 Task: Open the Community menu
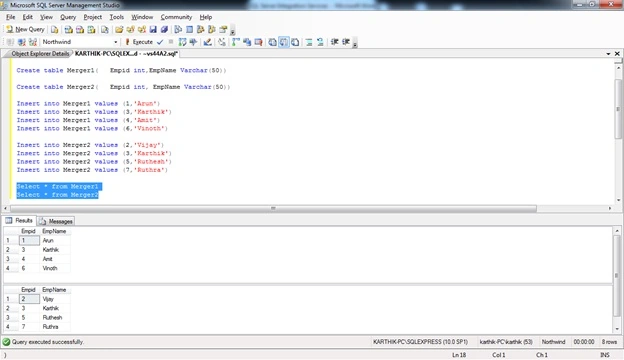click(x=176, y=17)
